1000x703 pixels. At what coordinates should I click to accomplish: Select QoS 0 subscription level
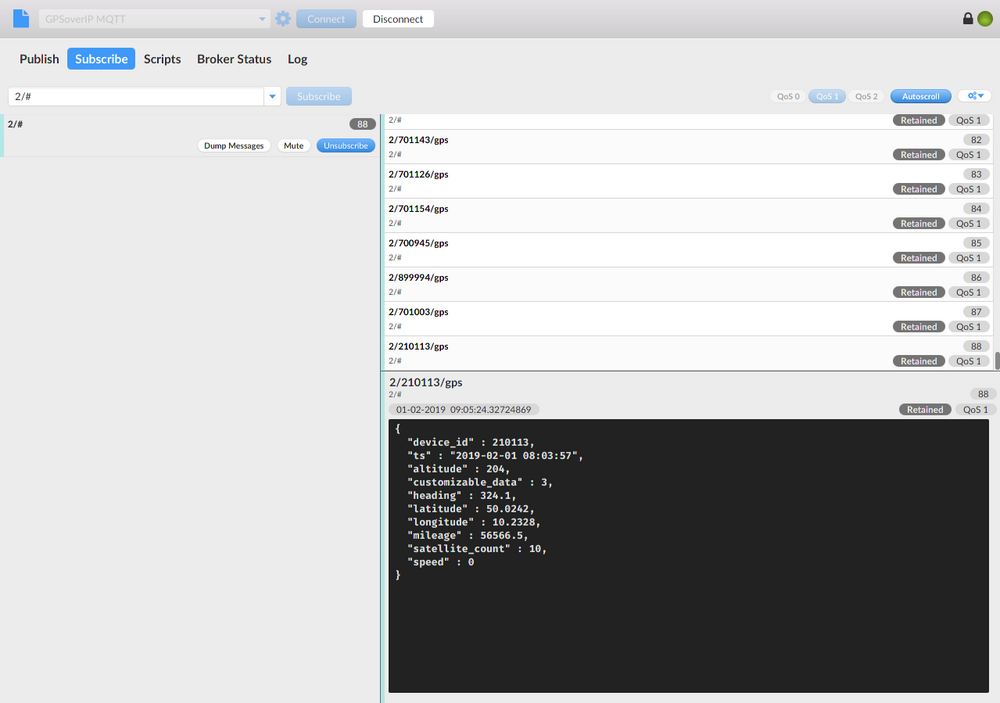[x=788, y=96]
